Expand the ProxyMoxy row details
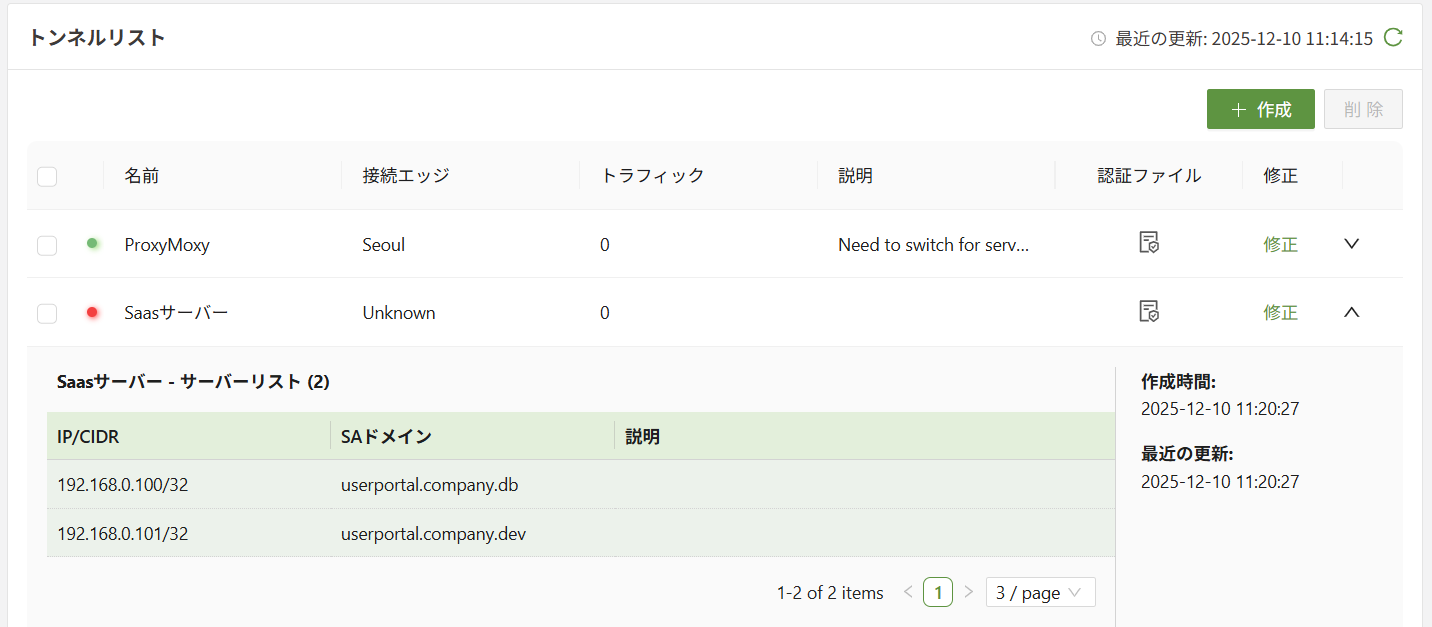 coord(1352,243)
